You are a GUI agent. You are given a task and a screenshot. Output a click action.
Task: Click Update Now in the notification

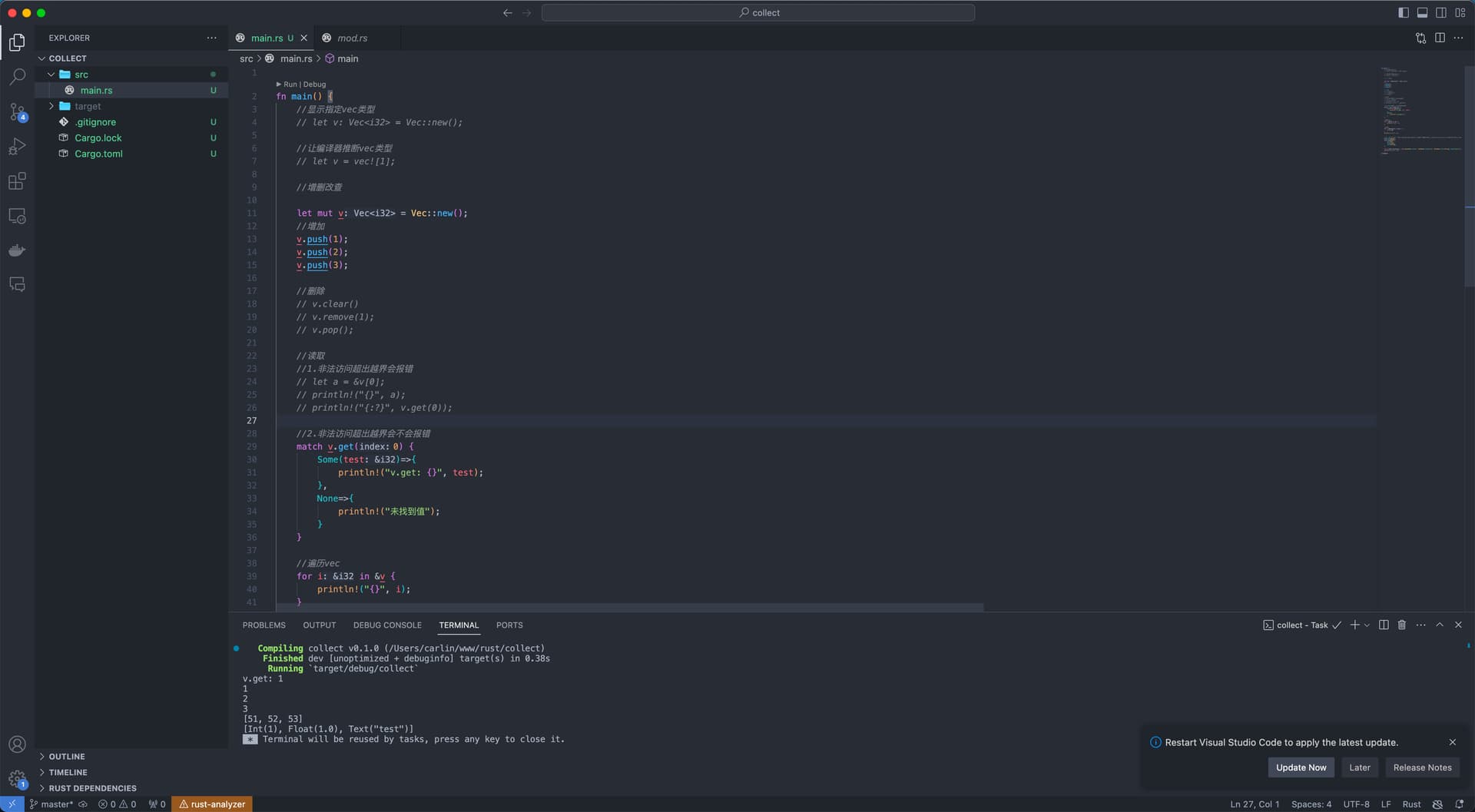(1301, 767)
